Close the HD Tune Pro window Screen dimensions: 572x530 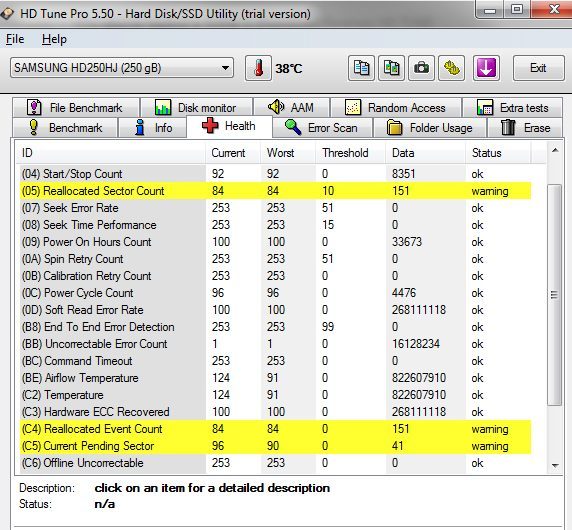pos(552,9)
